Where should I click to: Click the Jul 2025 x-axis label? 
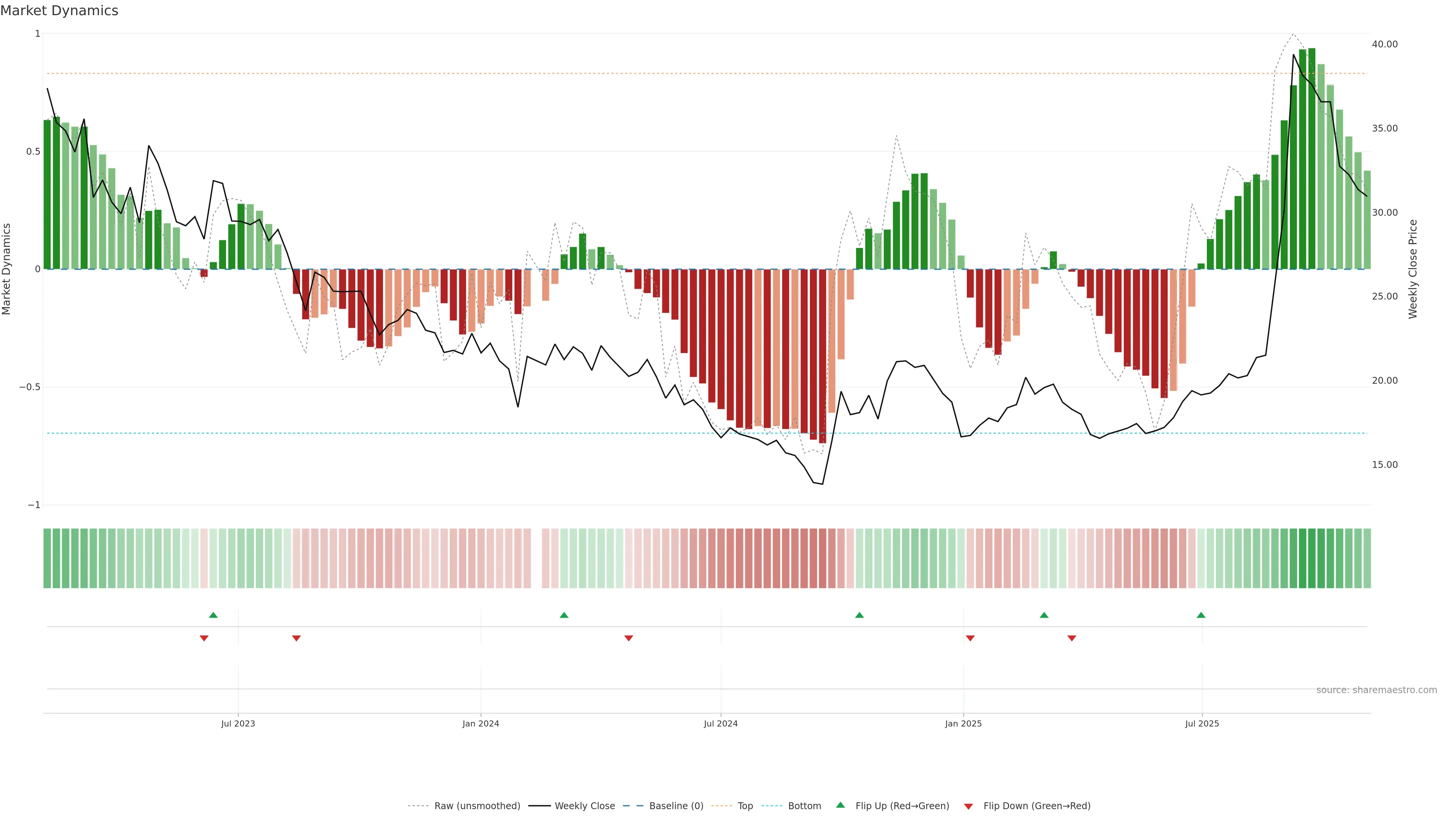click(x=1202, y=723)
